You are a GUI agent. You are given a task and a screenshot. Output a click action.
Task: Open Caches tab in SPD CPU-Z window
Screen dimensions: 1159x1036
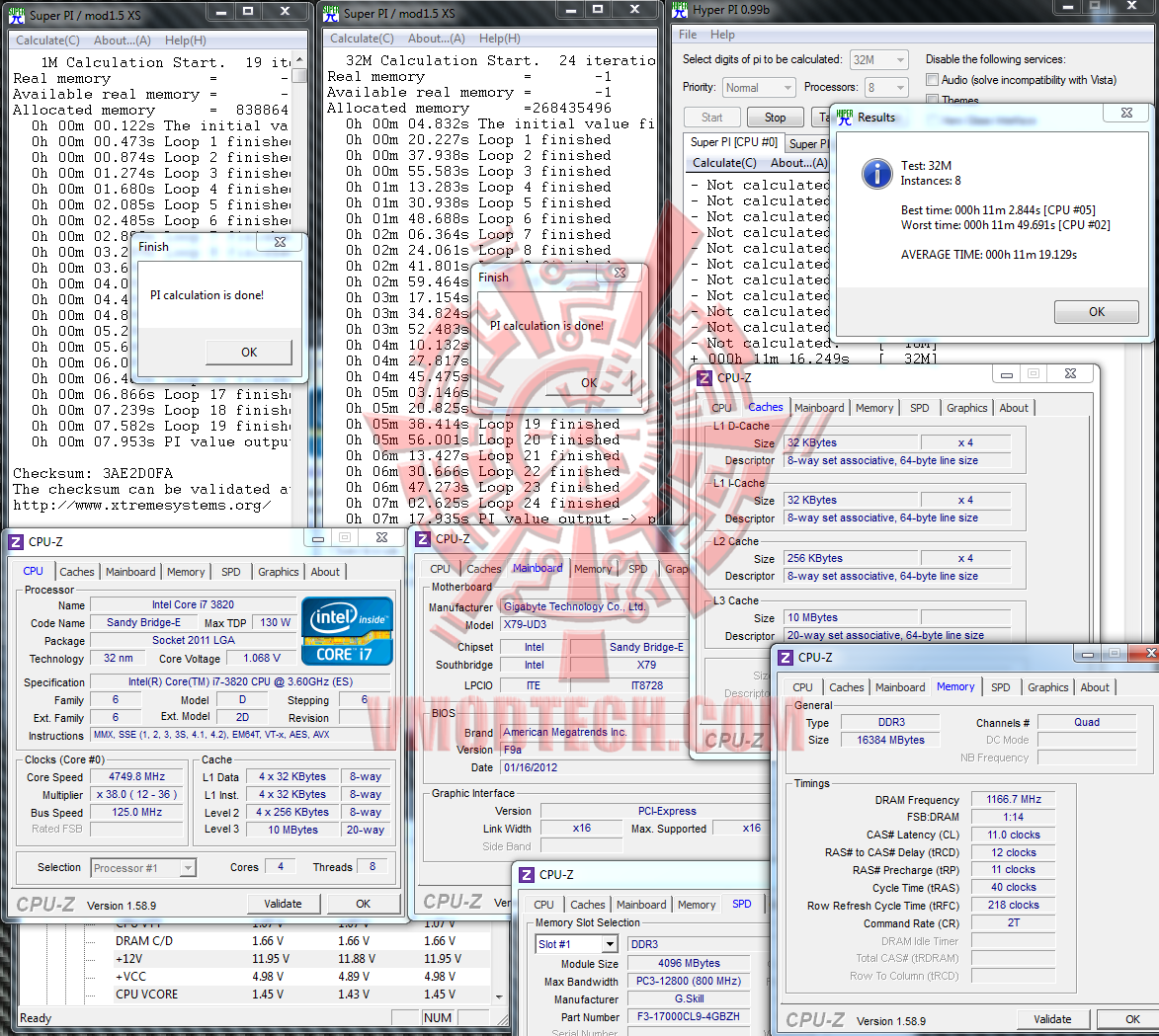(588, 905)
